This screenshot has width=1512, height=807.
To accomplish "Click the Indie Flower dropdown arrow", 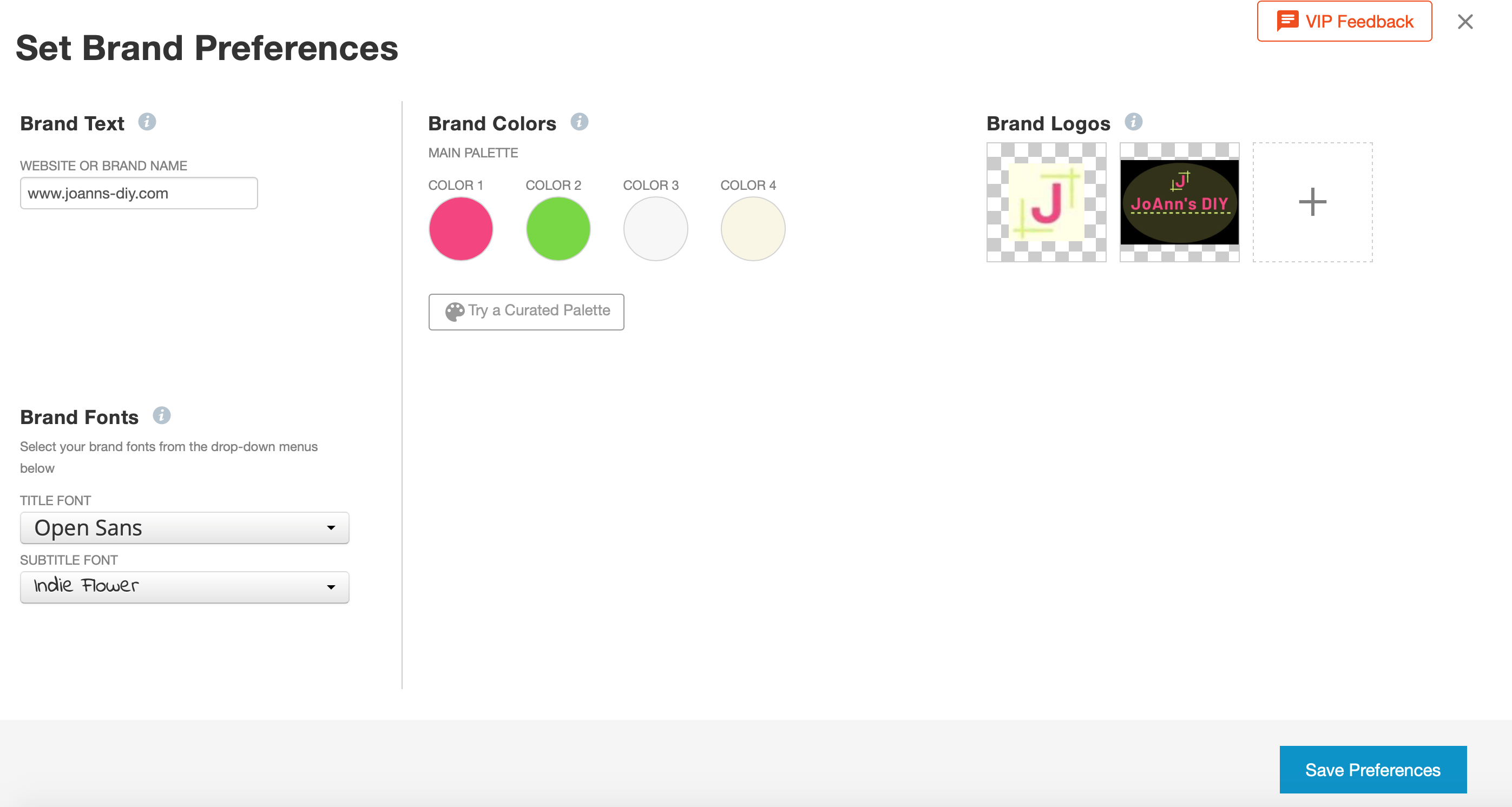I will click(x=331, y=587).
